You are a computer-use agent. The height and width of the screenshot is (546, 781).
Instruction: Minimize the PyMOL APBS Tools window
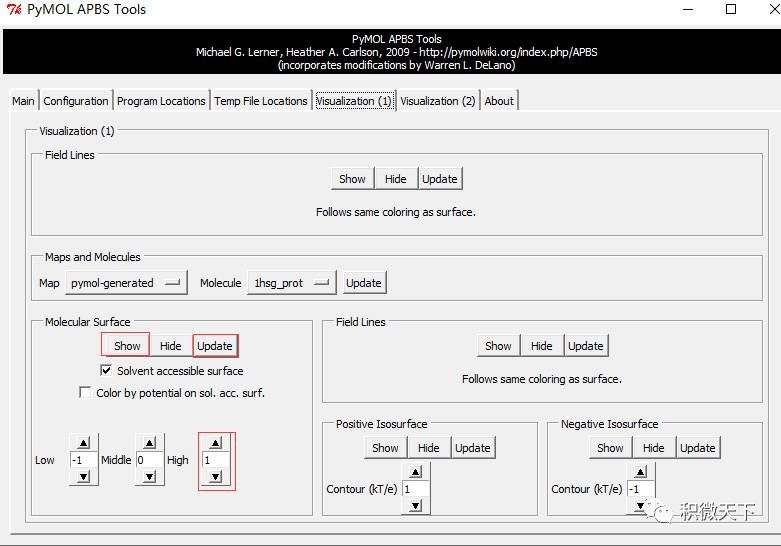tap(688, 9)
